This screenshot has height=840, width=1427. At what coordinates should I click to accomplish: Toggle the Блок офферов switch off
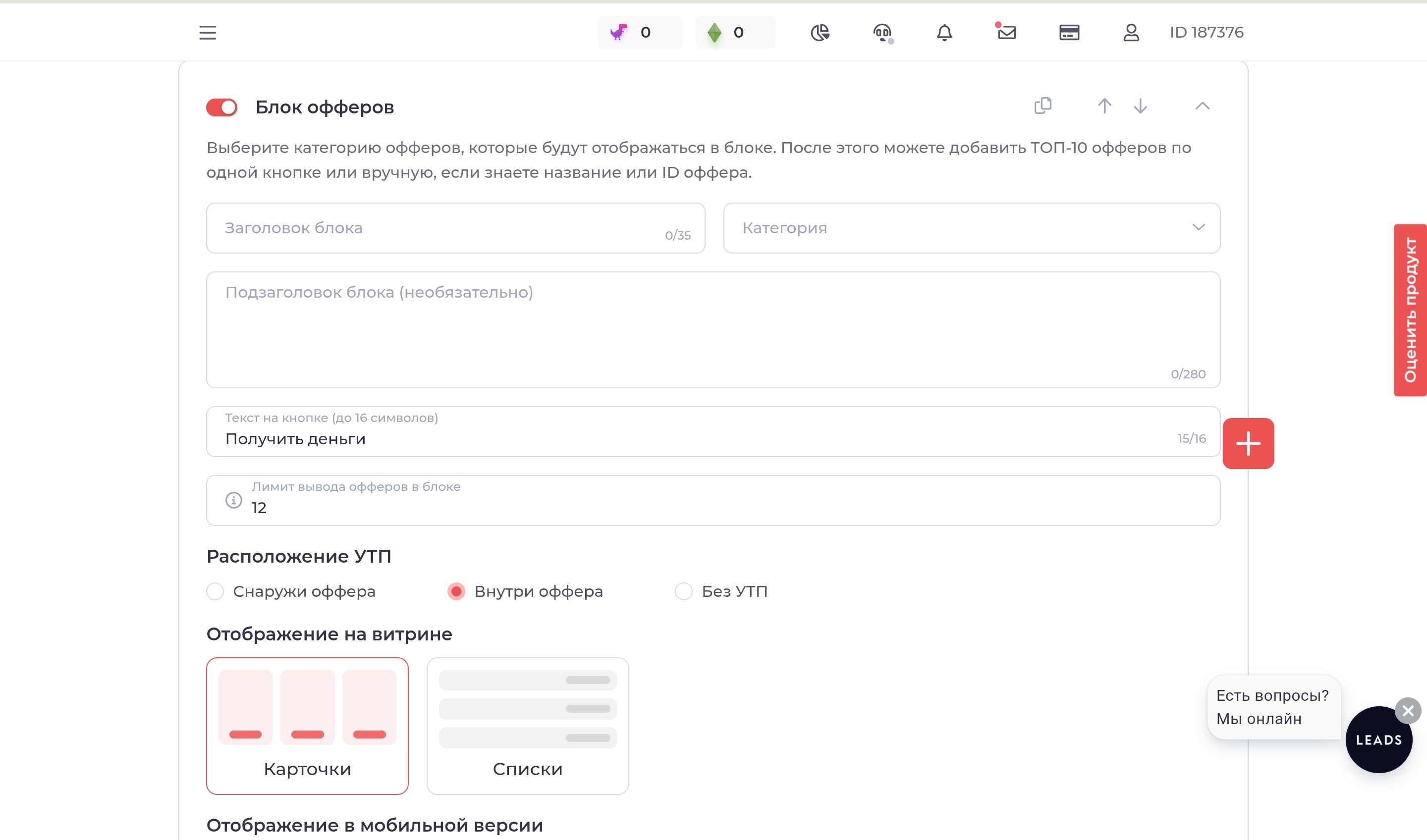click(221, 107)
